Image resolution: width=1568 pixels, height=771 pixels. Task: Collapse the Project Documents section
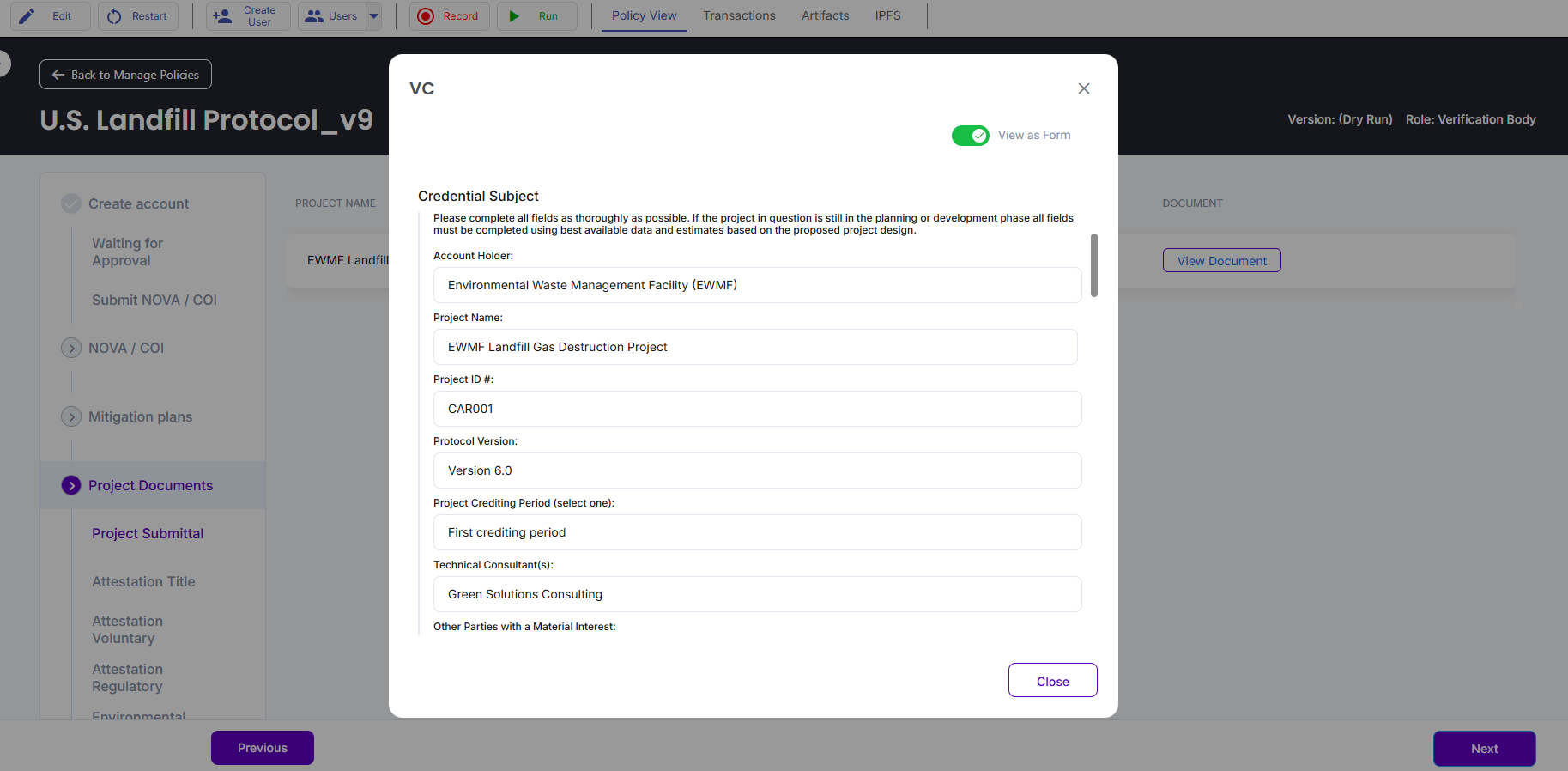pyautogui.click(x=71, y=485)
